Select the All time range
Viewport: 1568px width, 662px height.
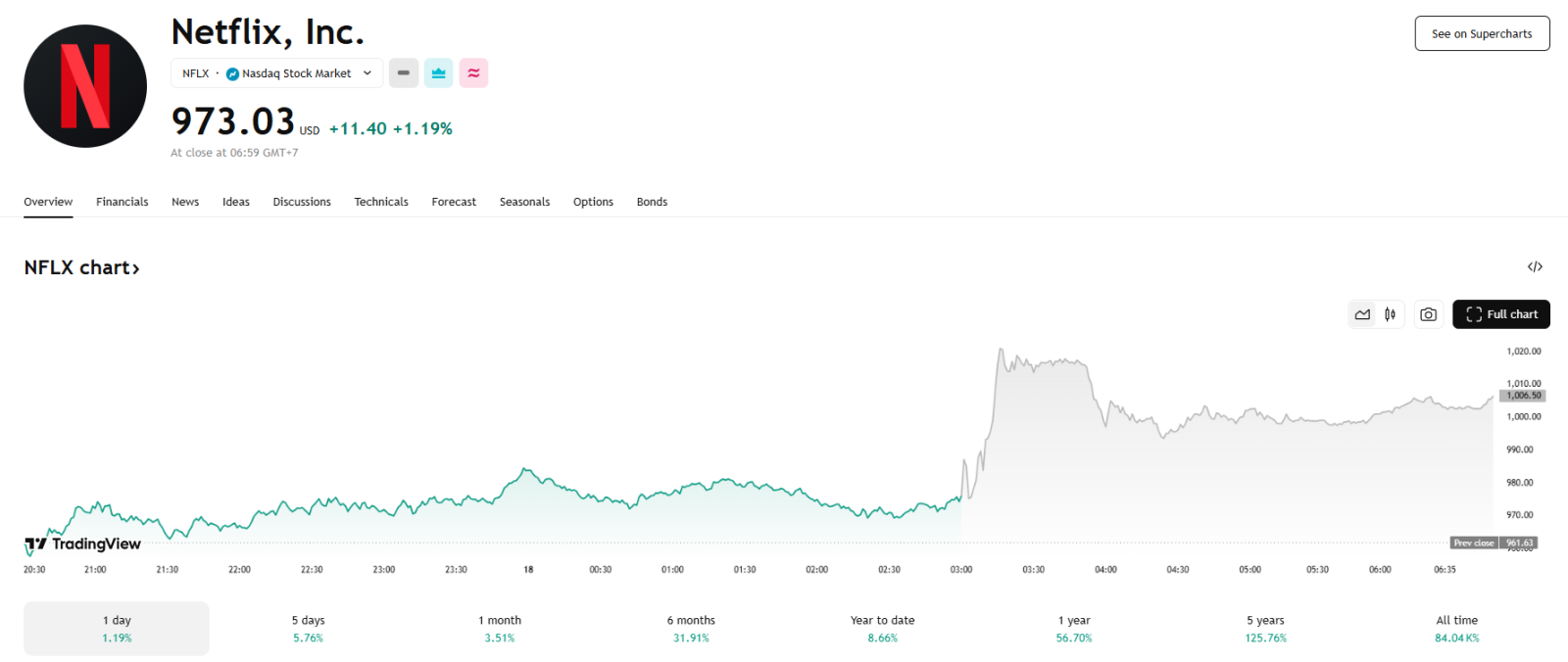coord(1456,629)
